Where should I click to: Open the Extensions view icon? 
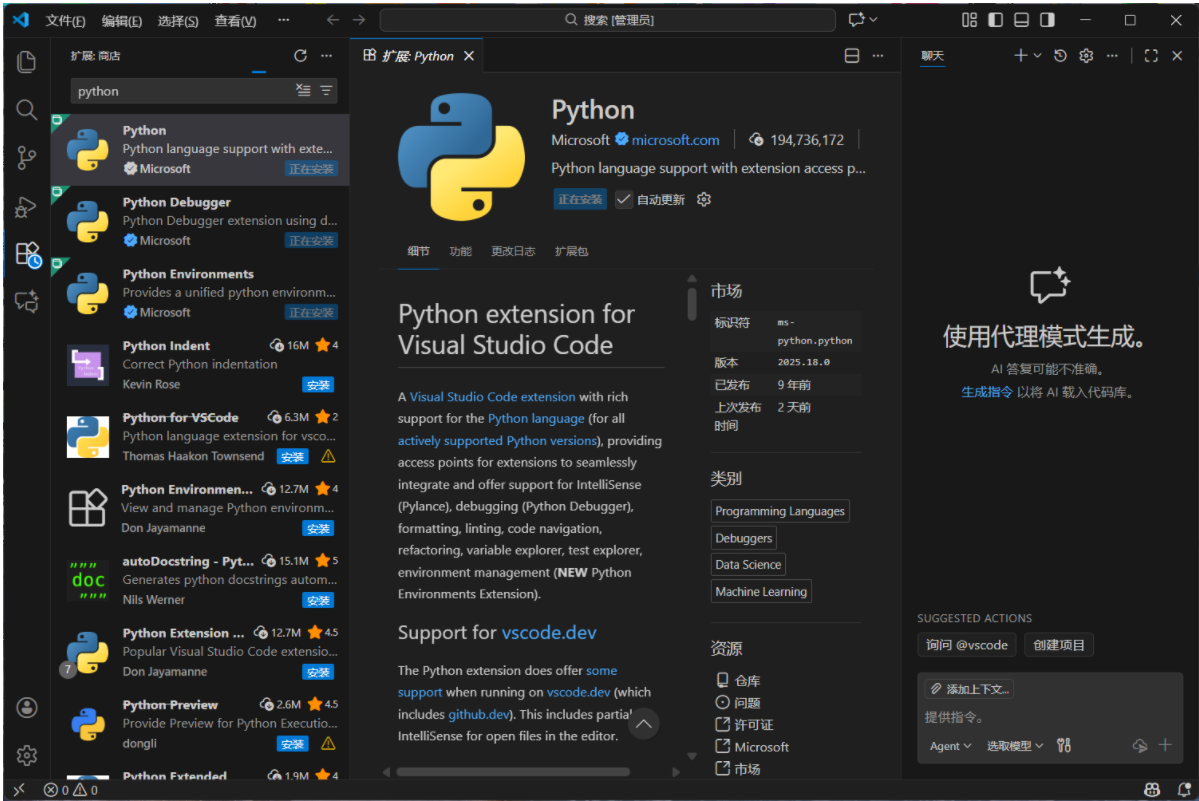point(28,255)
